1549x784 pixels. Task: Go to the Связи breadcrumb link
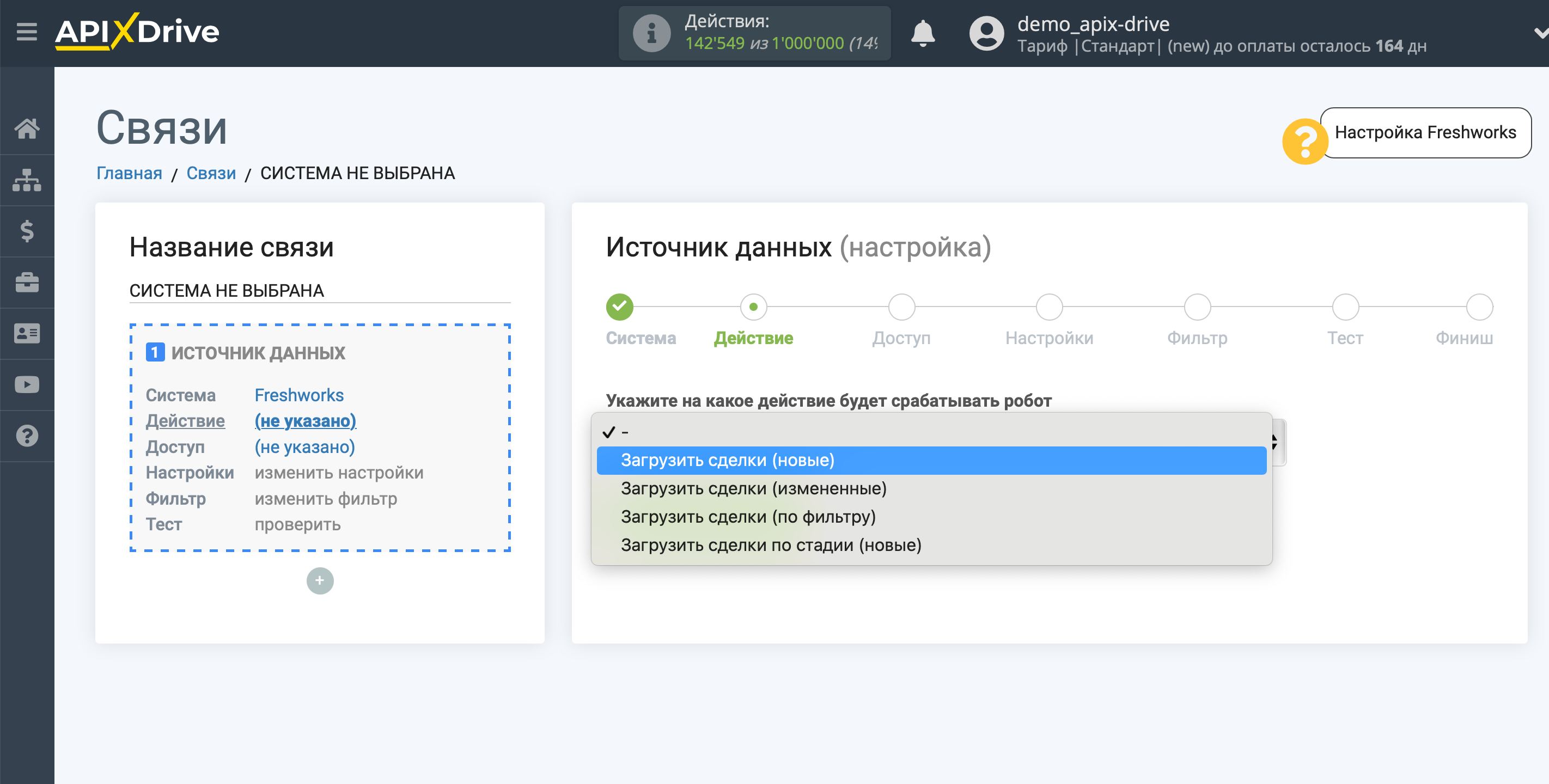click(x=211, y=173)
